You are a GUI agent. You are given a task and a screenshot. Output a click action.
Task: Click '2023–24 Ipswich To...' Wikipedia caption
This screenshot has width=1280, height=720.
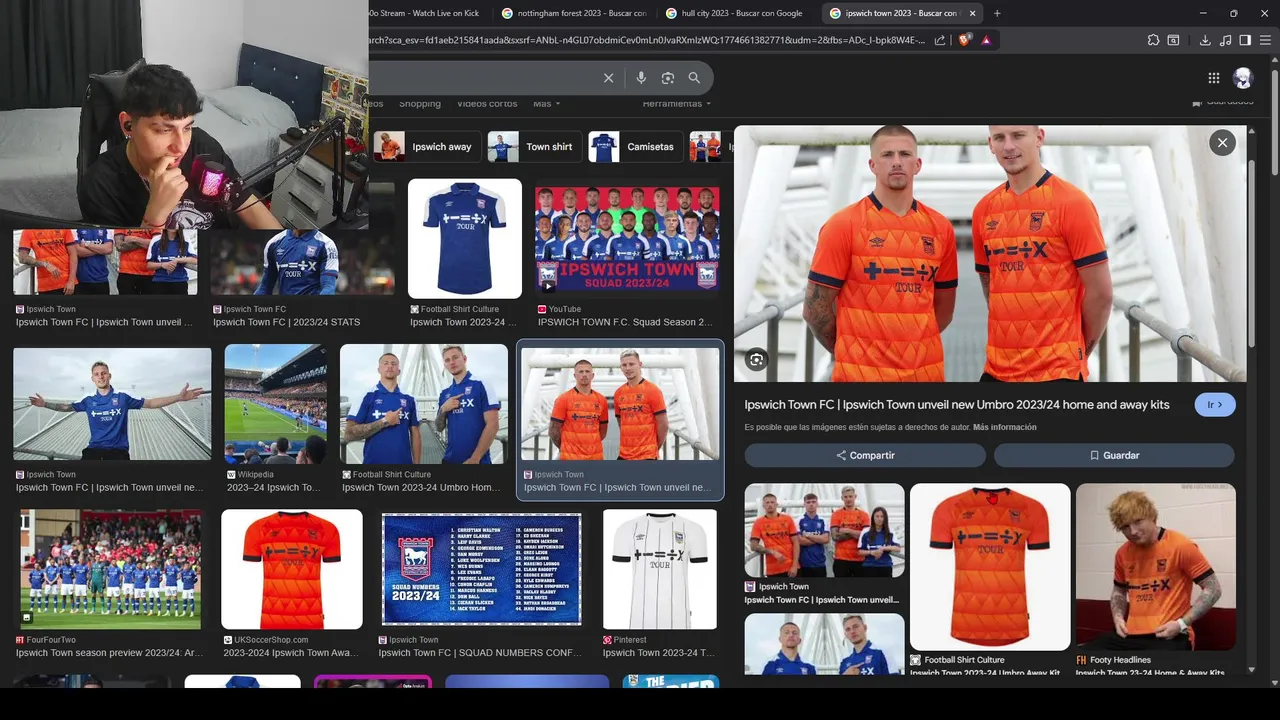point(273,488)
